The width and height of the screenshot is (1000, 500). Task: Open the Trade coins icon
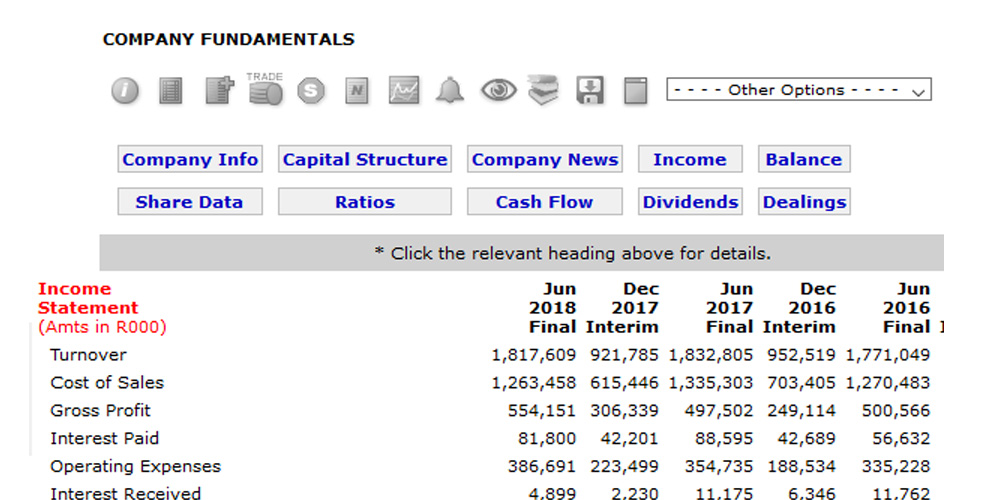click(265, 91)
